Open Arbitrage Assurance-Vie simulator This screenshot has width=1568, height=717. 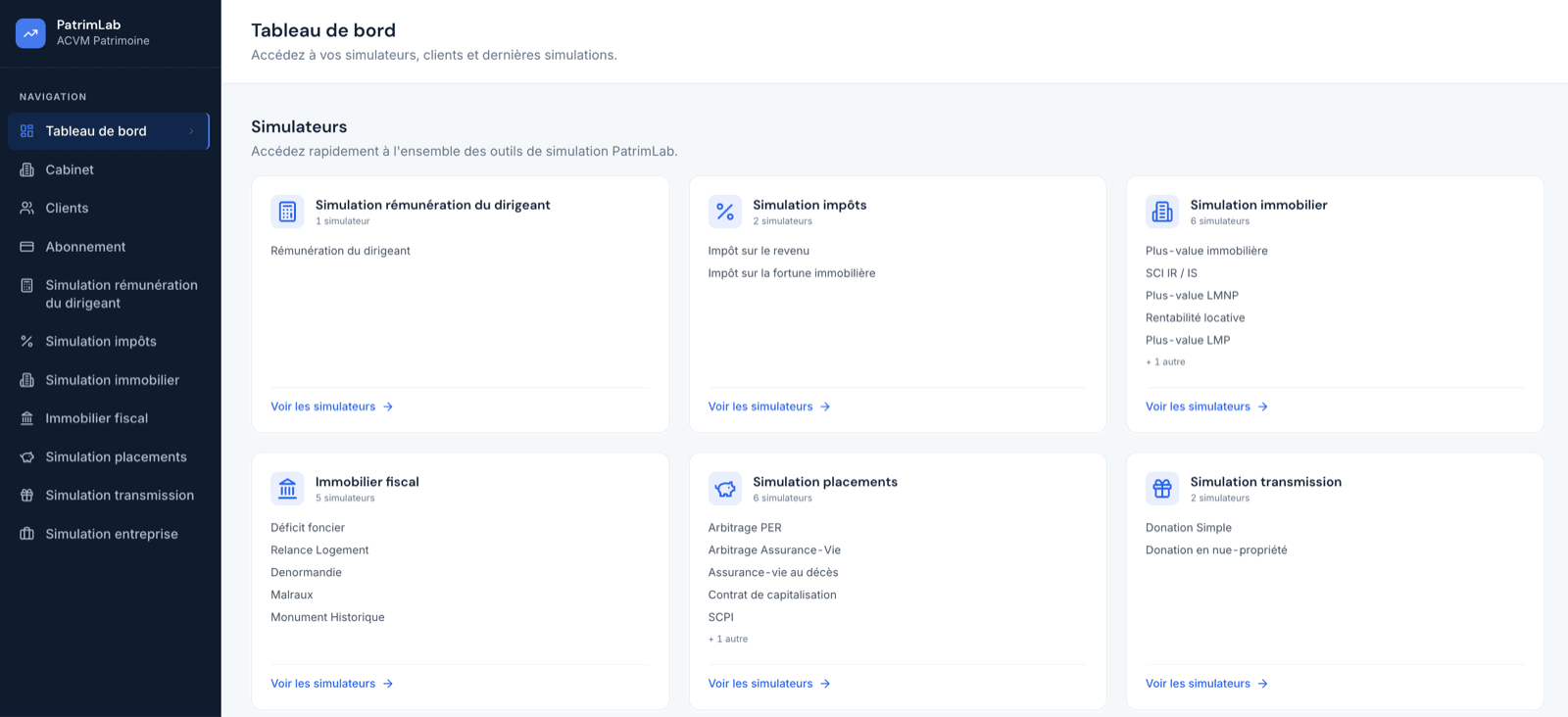click(774, 550)
